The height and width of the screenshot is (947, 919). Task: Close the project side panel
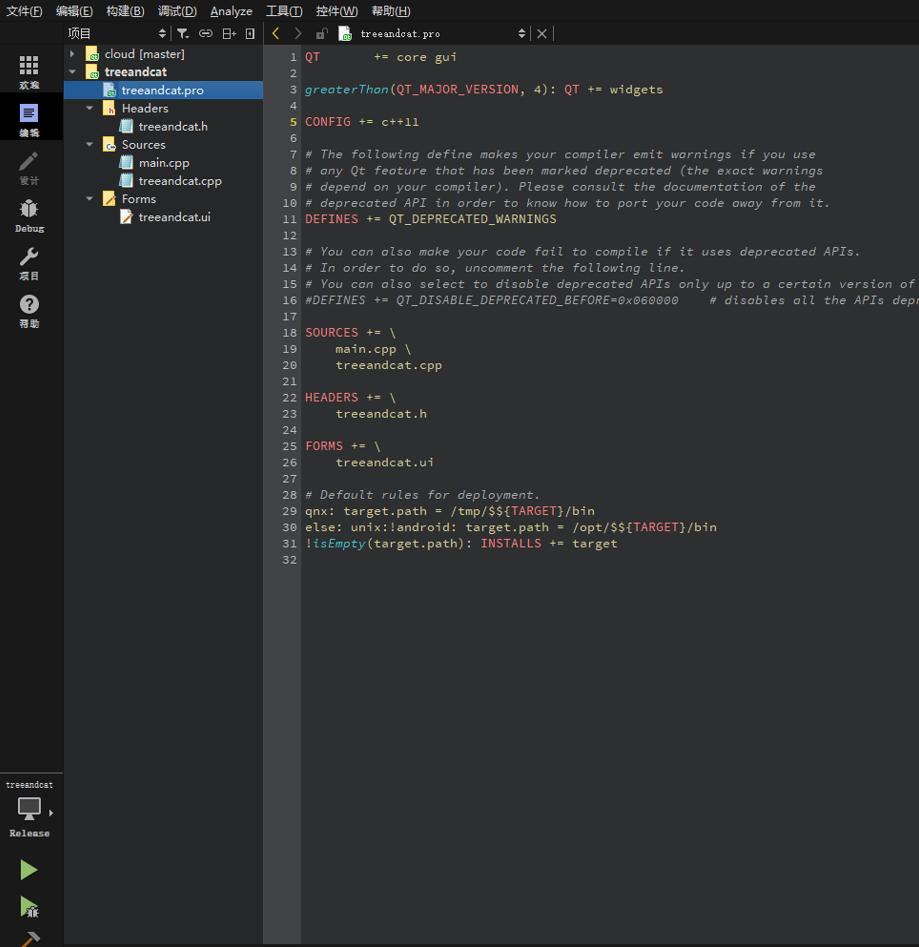coord(250,34)
